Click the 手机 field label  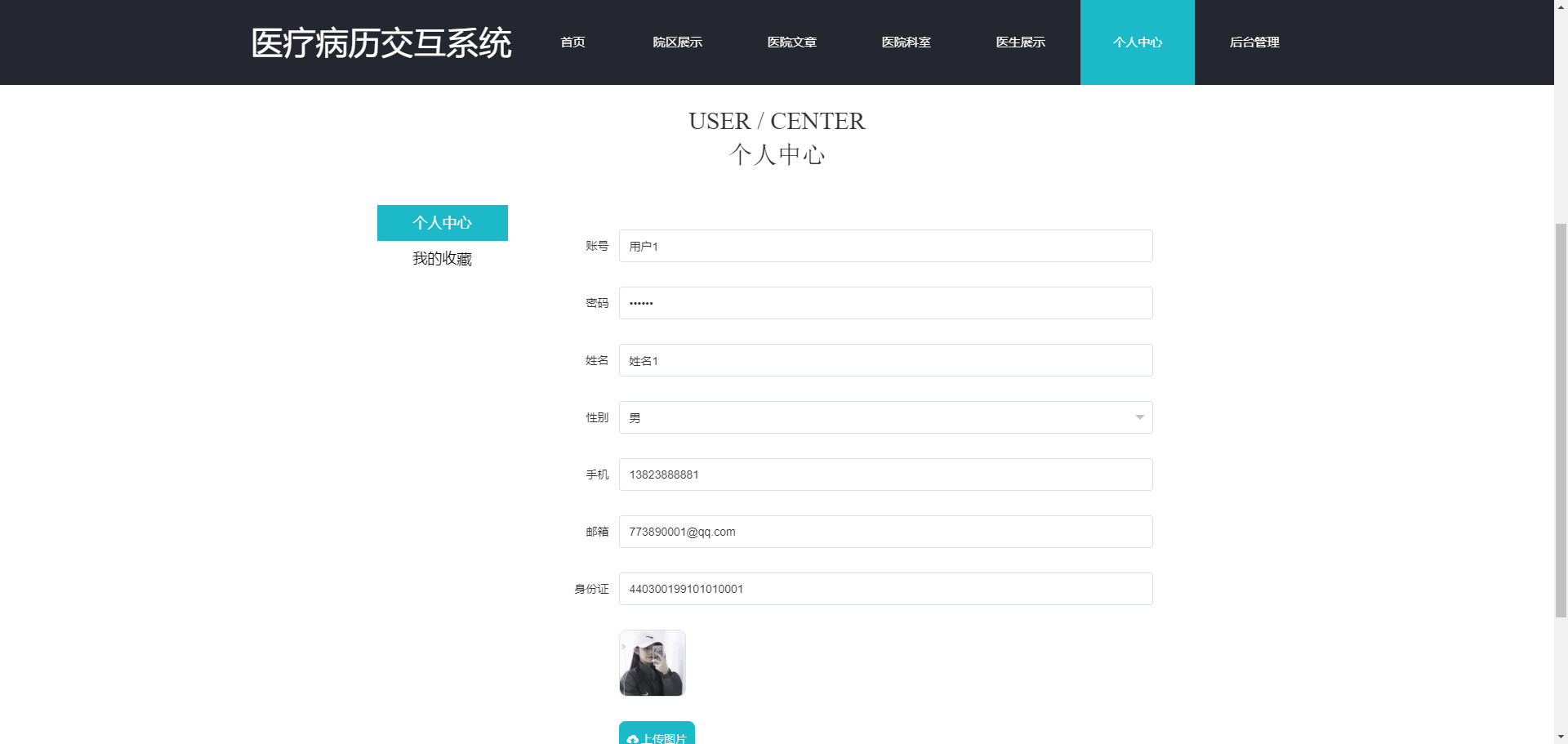(597, 474)
